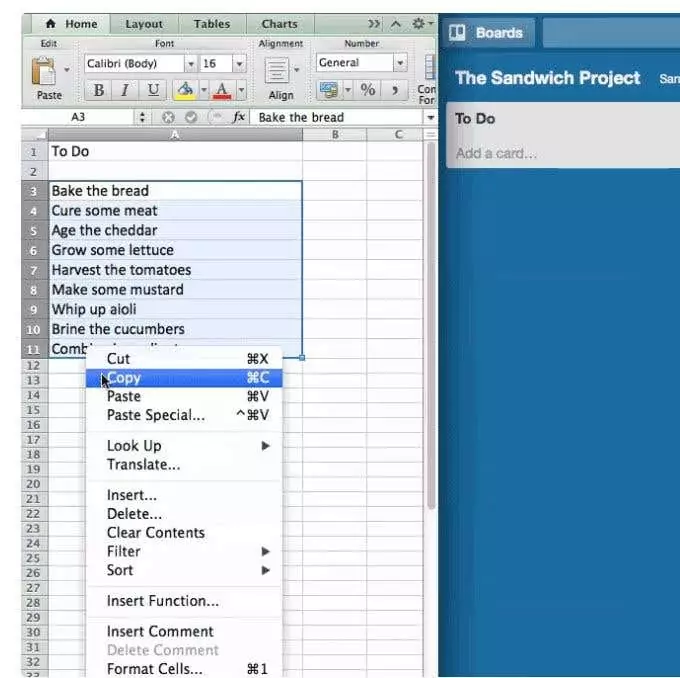Open the font color dropdown arrow
The image size is (680, 678).
tap(241, 90)
